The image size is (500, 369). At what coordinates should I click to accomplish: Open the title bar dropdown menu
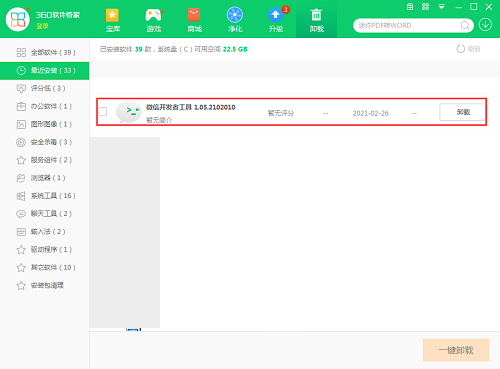coord(442,7)
